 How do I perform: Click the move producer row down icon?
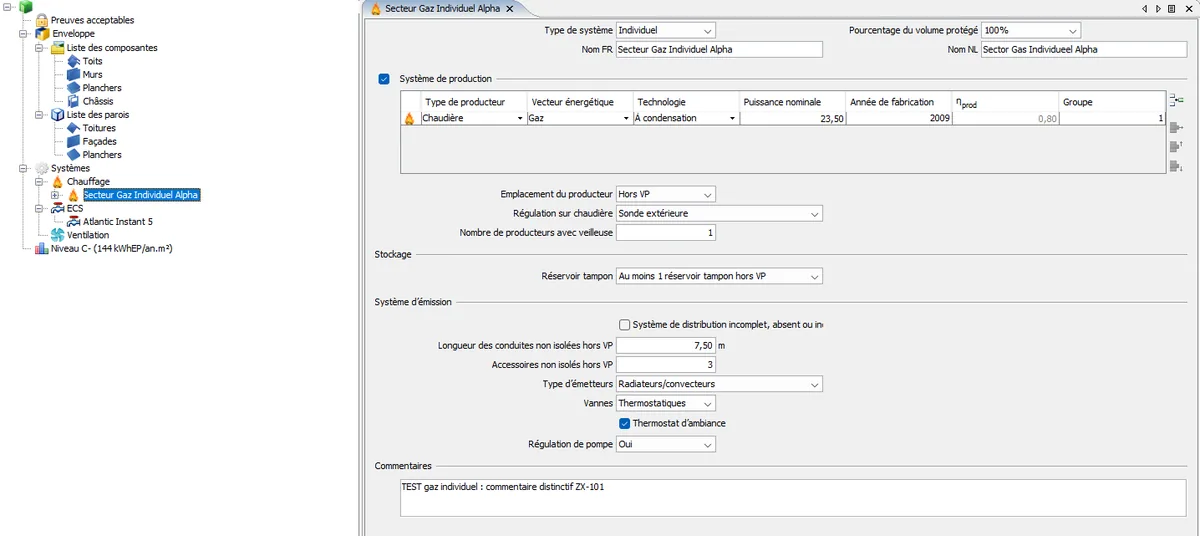[x=1176, y=166]
